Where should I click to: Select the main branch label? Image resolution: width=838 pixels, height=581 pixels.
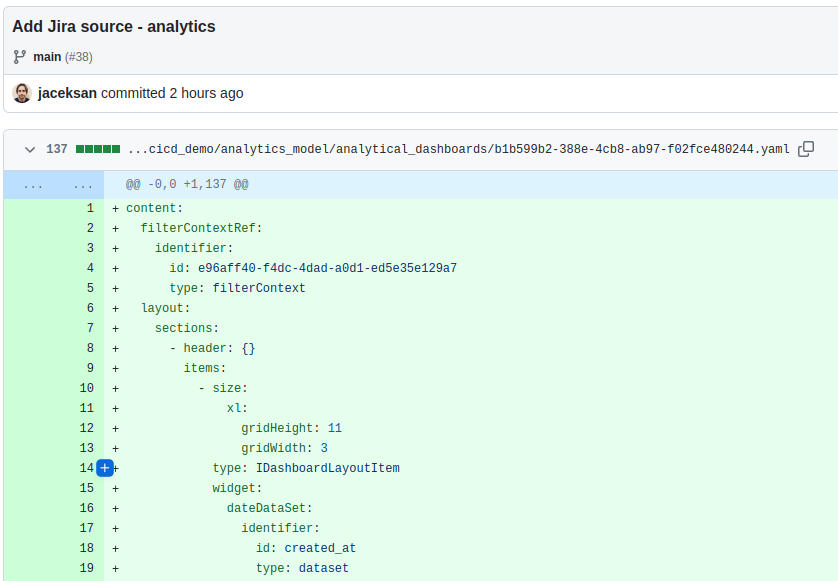click(x=46, y=57)
